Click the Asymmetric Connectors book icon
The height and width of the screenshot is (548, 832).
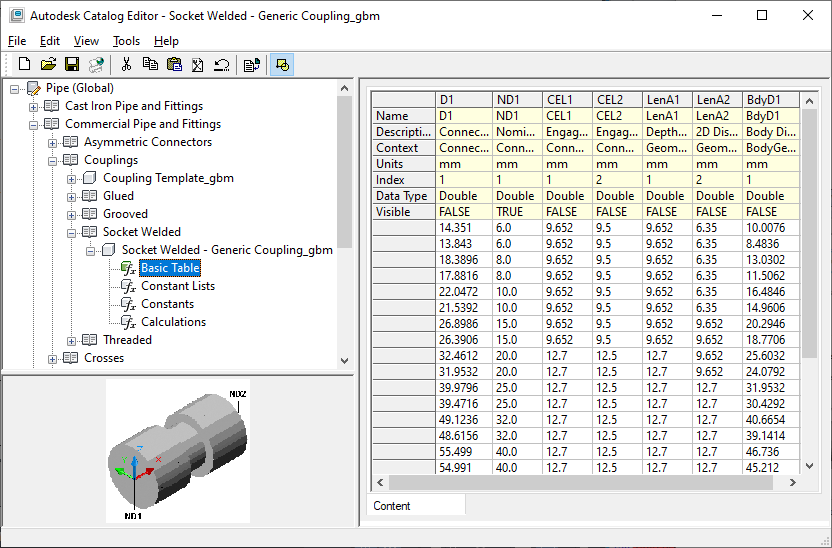[71, 142]
